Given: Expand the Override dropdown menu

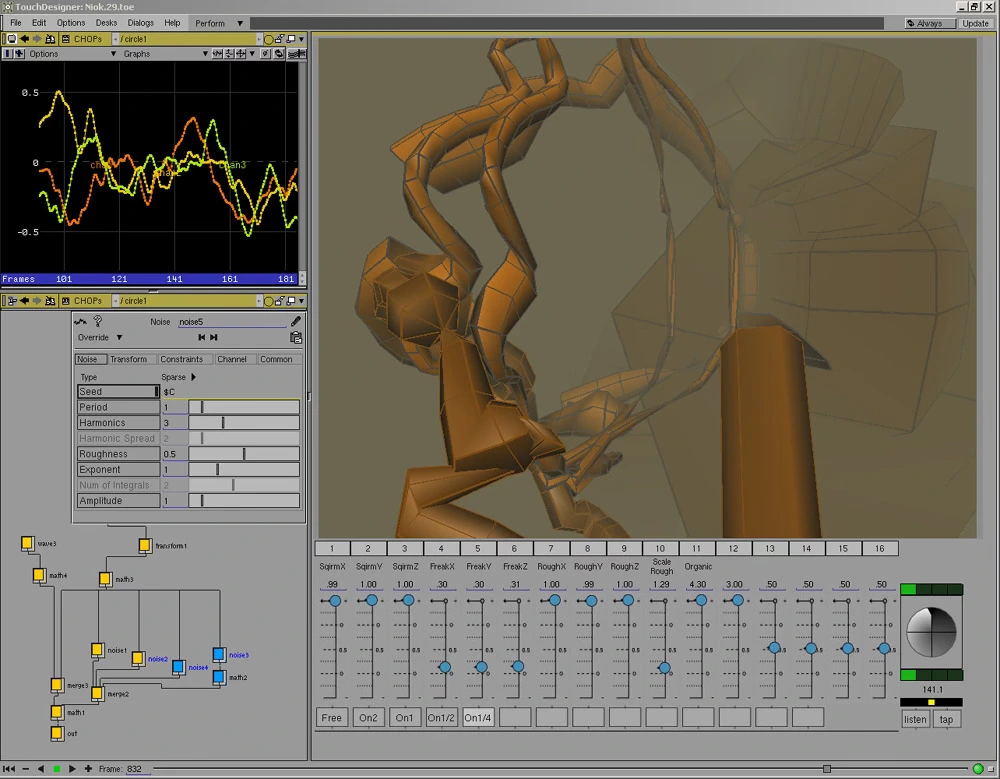Looking at the screenshot, I should point(119,338).
